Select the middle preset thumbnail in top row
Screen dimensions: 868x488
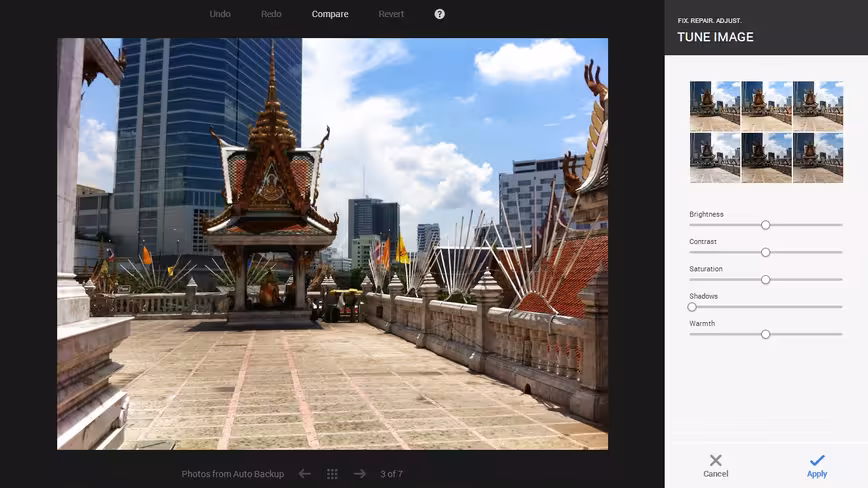click(766, 106)
